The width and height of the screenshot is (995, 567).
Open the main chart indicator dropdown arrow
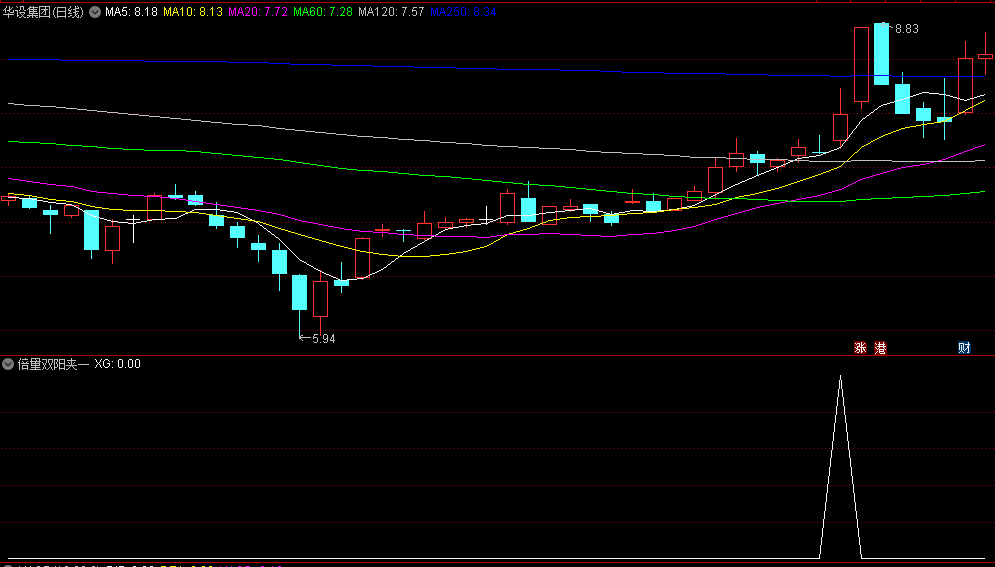click(95, 12)
